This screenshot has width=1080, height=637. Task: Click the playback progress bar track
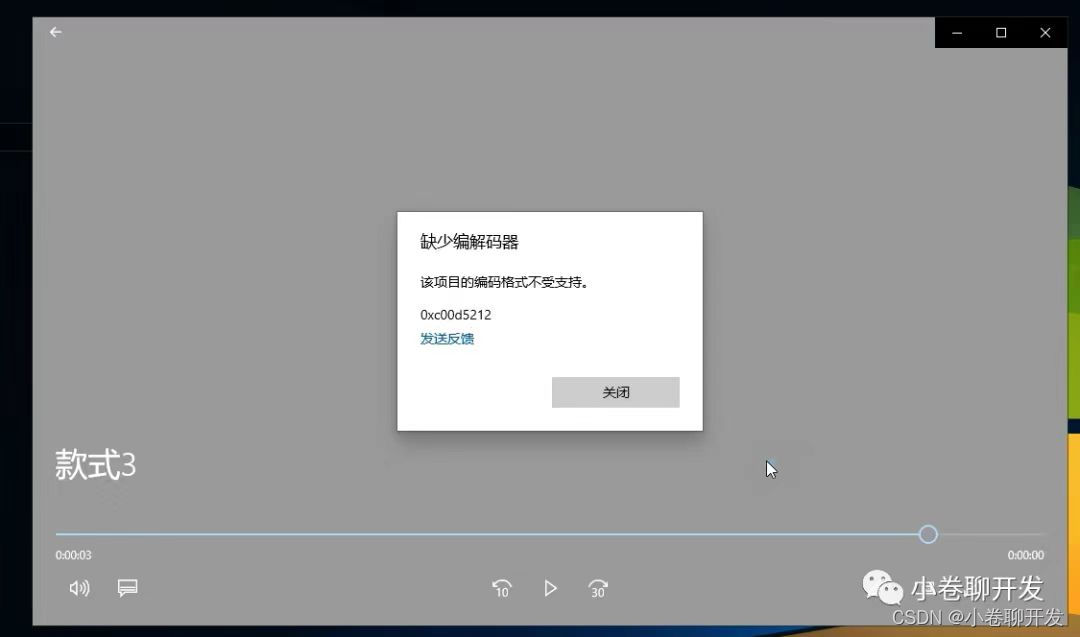click(550, 534)
